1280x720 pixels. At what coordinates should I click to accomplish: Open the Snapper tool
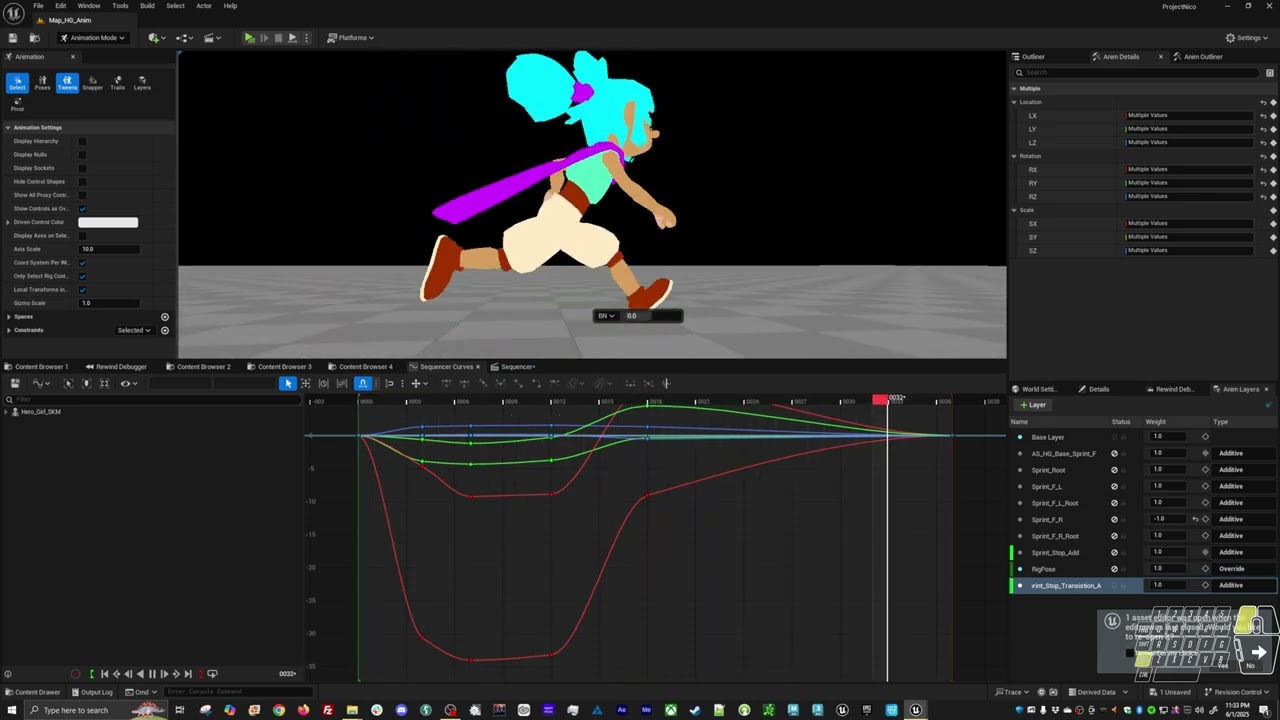tap(92, 83)
